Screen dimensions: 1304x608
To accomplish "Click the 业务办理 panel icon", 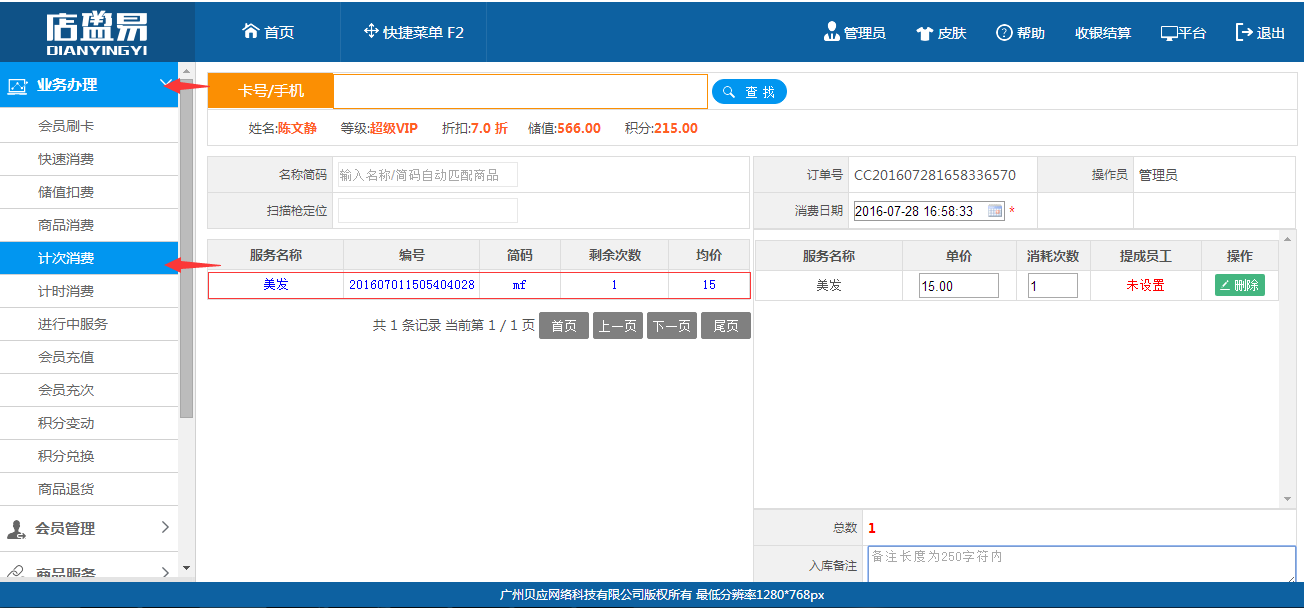I will tap(17, 86).
